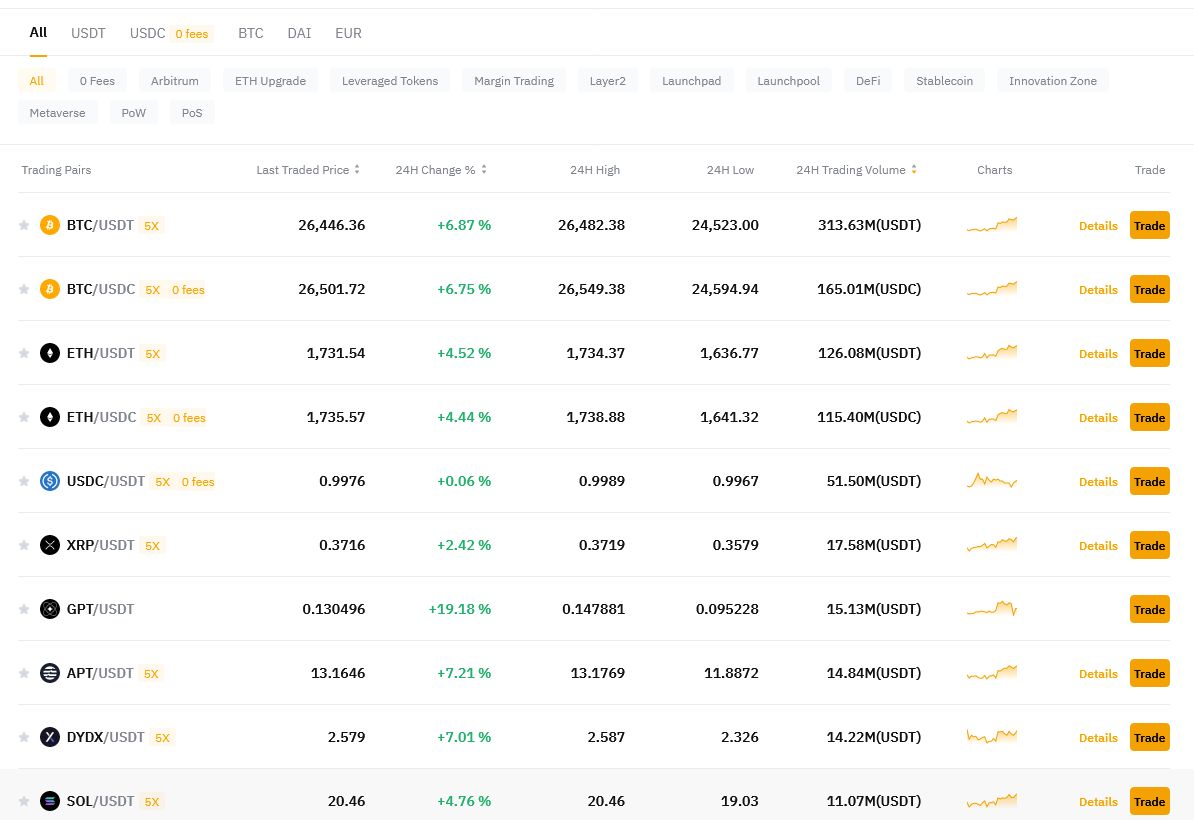This screenshot has height=820, width=1194.
Task: Click Trade button for GPT/USDT
Action: 1149,609
